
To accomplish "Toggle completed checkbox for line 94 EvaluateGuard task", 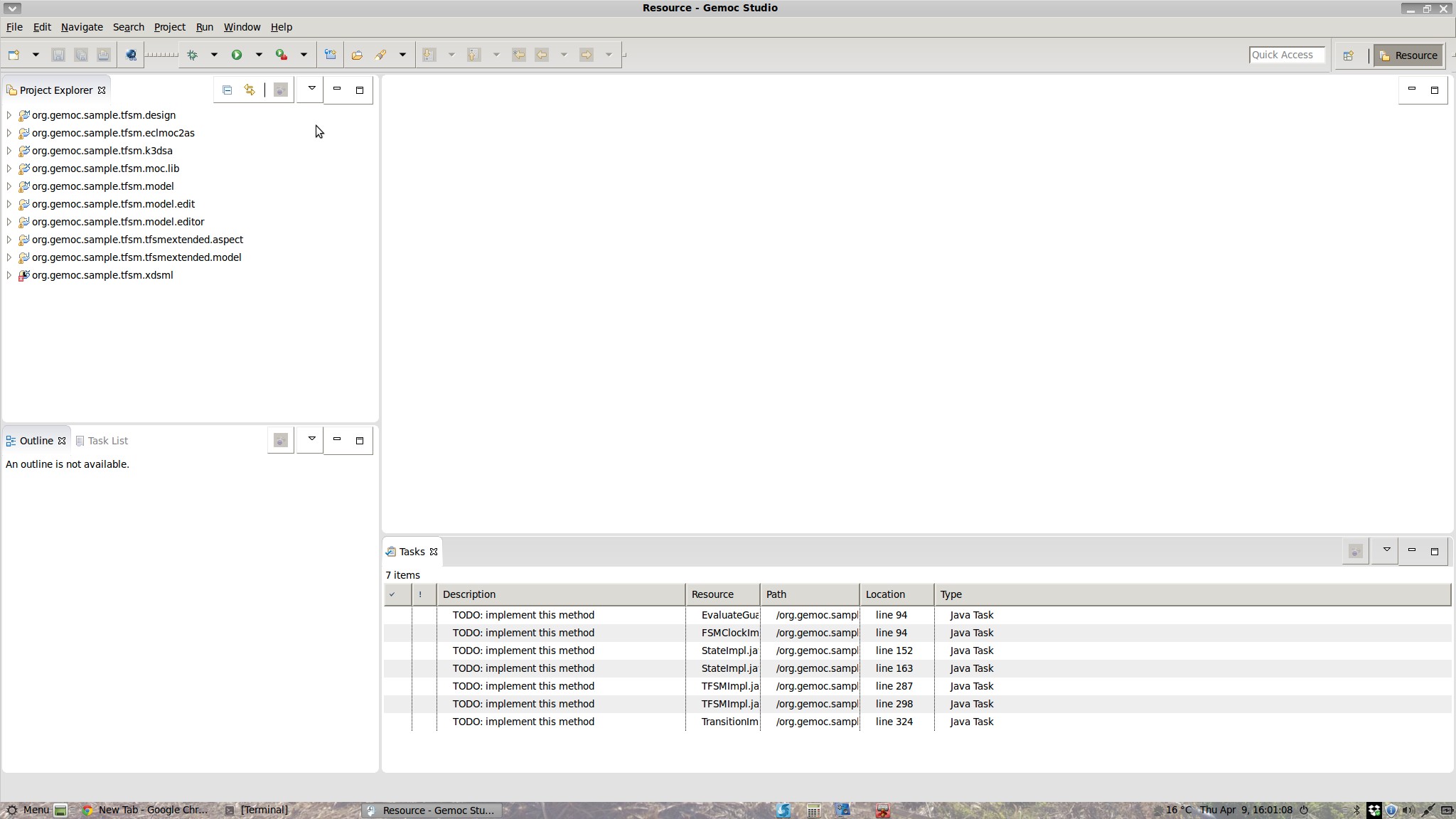I will point(397,615).
